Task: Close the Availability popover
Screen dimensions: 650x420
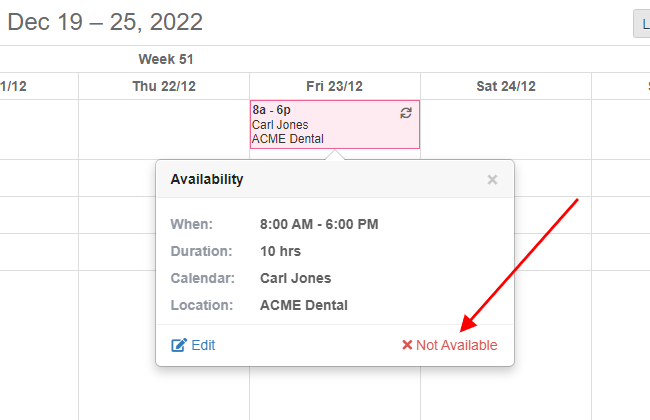Action: (x=492, y=180)
